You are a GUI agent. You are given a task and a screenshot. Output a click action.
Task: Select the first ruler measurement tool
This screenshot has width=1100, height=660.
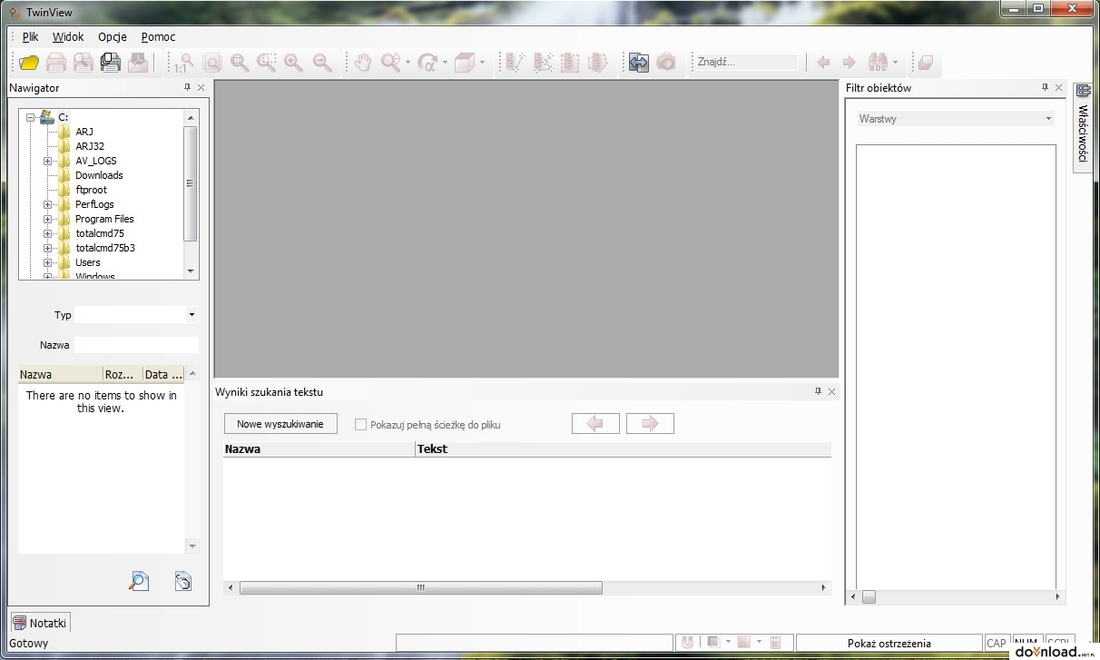[x=514, y=62]
